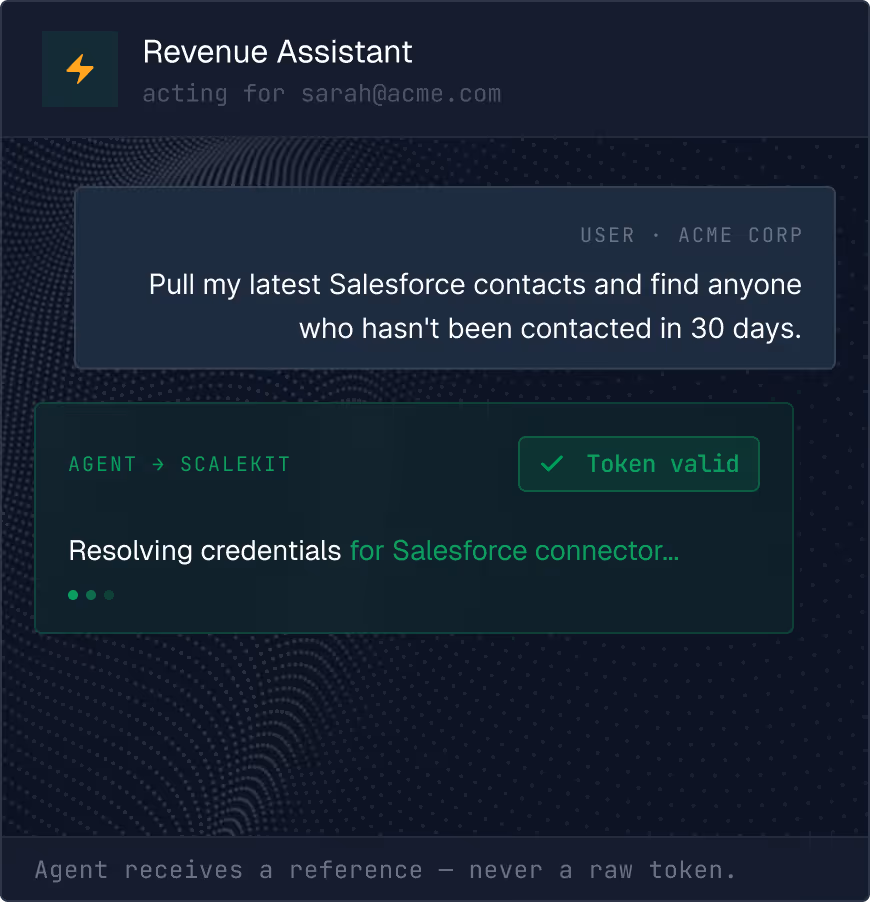Click 'who hasn't been contacted in 30 days' line
This screenshot has width=870, height=902.
click(x=550, y=328)
